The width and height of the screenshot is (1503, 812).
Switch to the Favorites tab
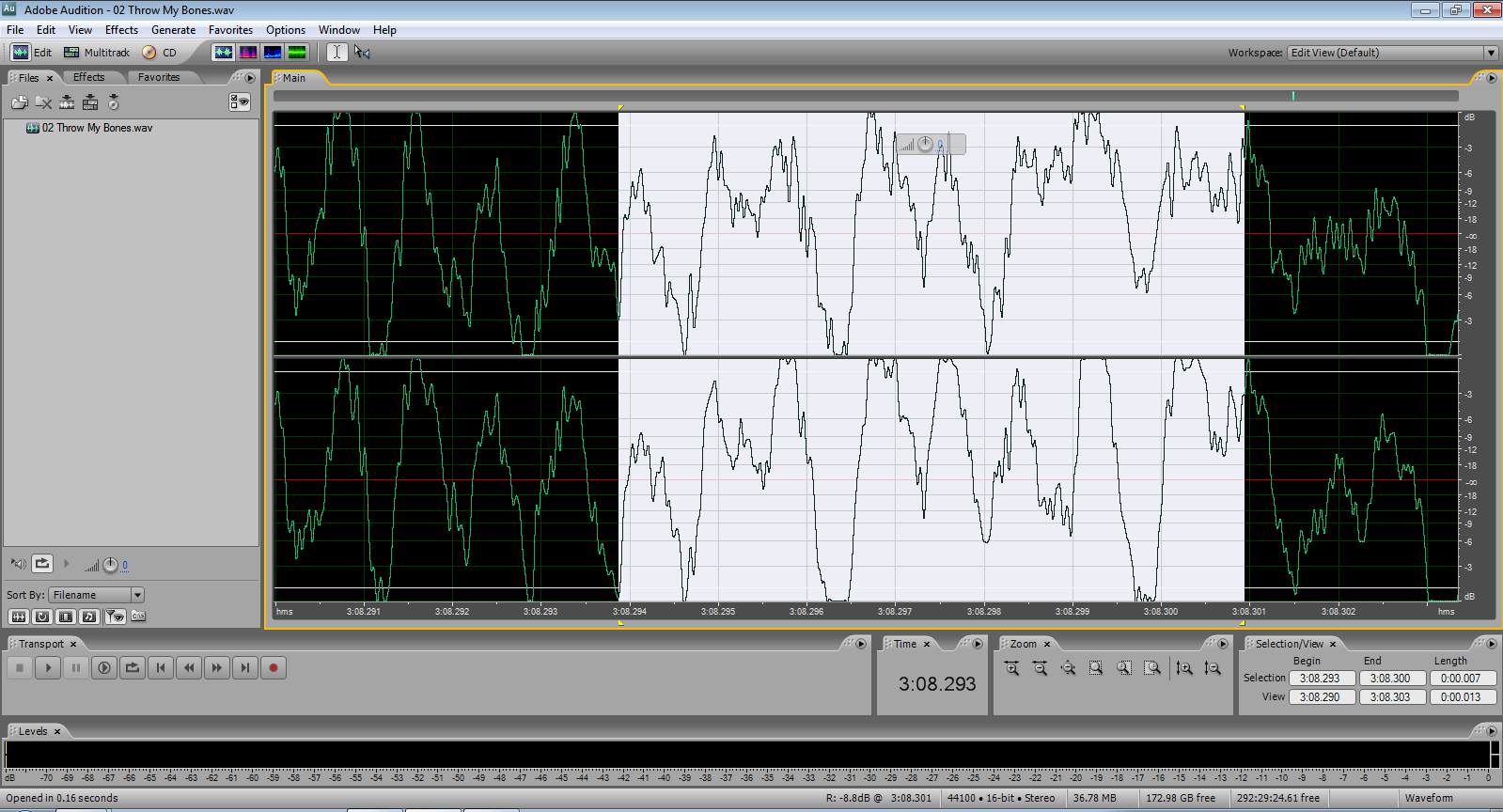[x=158, y=78]
